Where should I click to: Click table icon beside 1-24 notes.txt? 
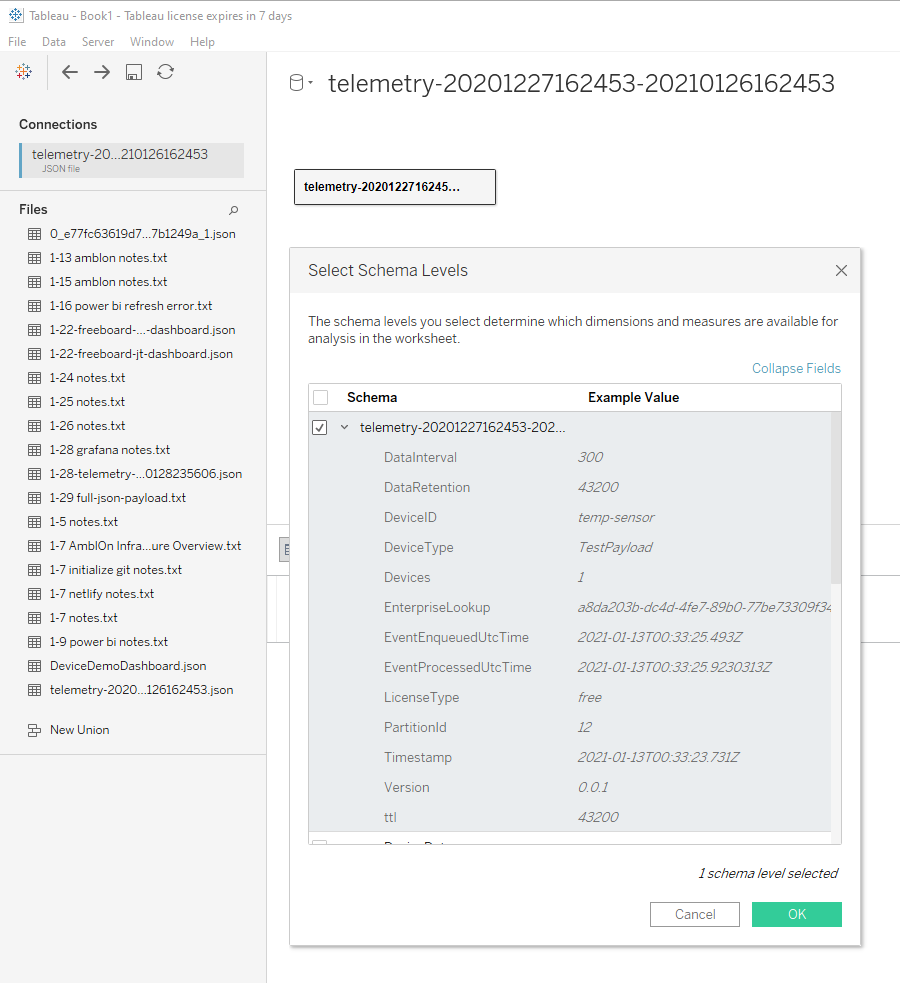34,378
